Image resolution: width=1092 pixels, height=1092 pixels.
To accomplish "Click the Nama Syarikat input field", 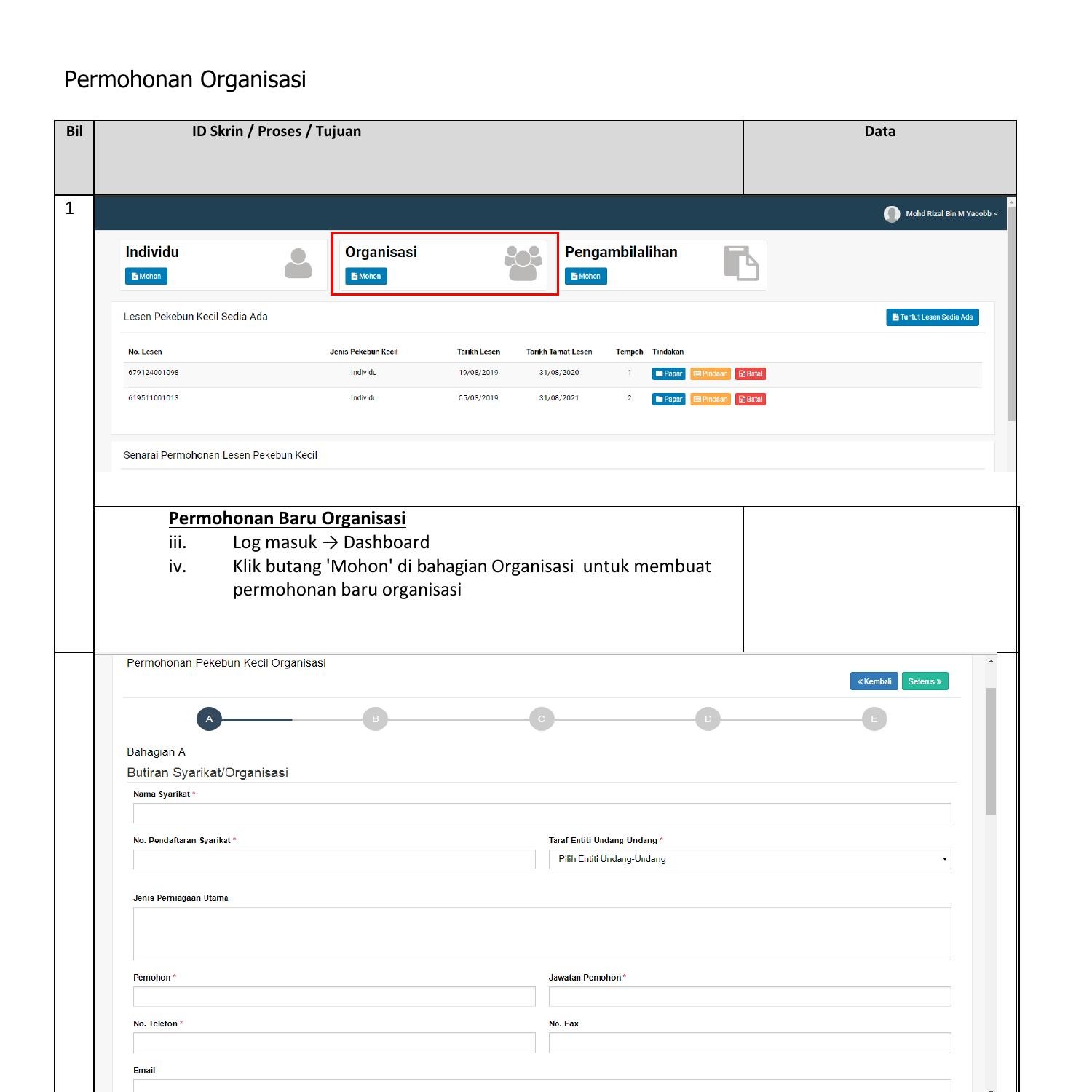I will click(542, 812).
